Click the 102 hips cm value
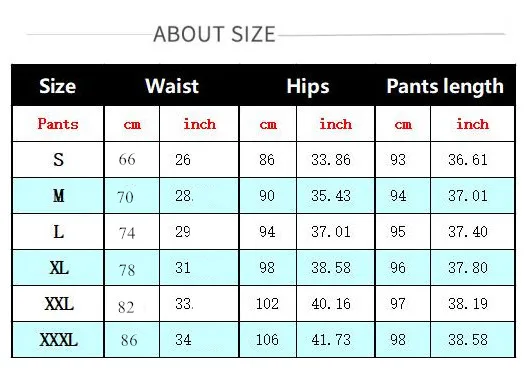527x368 pixels. pos(267,304)
